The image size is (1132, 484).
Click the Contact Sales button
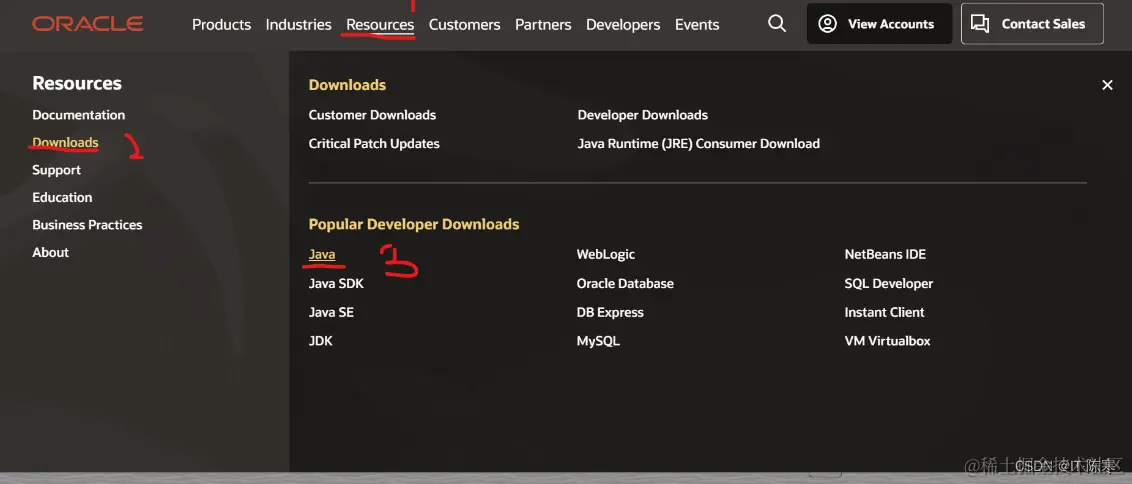coord(1032,24)
